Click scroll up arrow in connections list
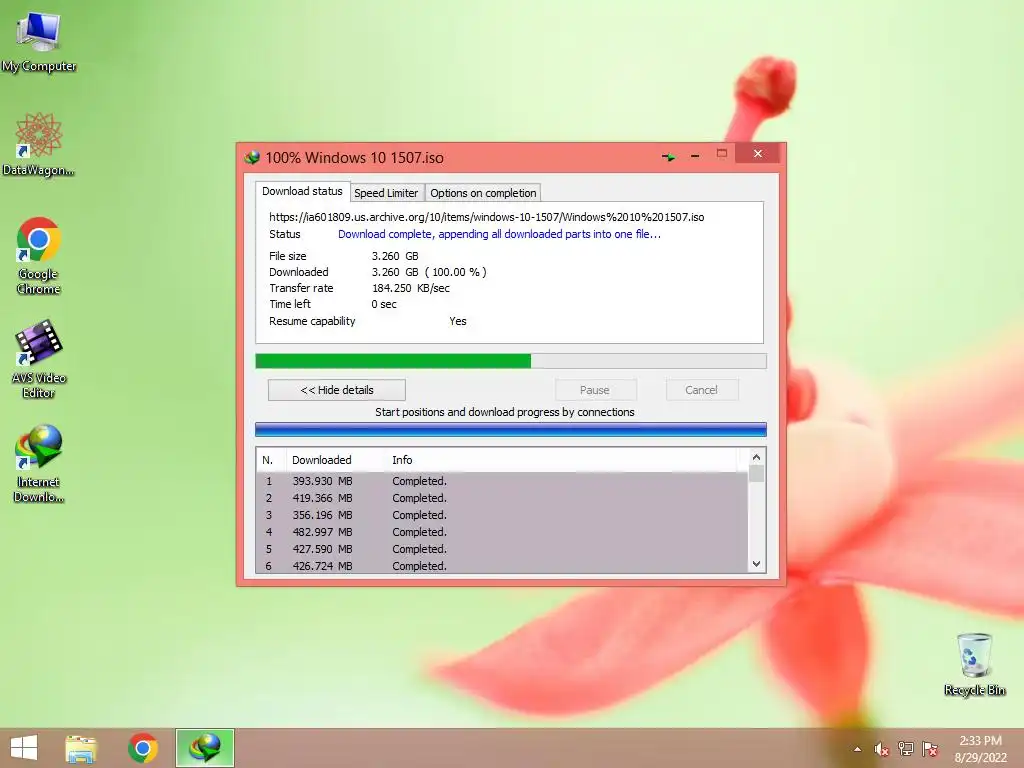The image size is (1024, 768). (x=756, y=457)
